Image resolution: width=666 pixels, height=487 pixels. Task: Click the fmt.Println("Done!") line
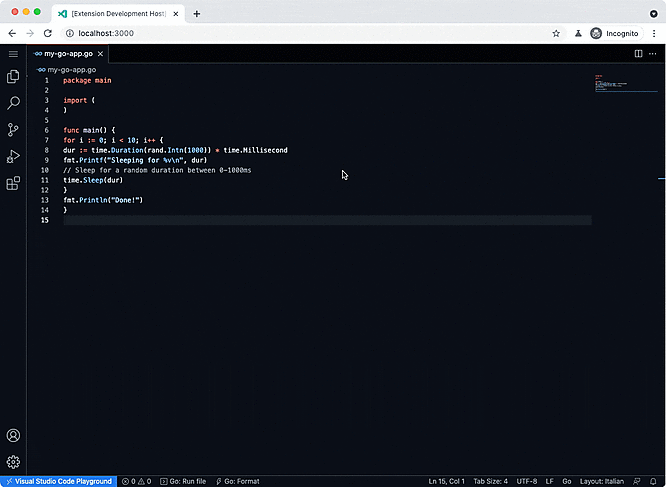pyautogui.click(x=103, y=200)
